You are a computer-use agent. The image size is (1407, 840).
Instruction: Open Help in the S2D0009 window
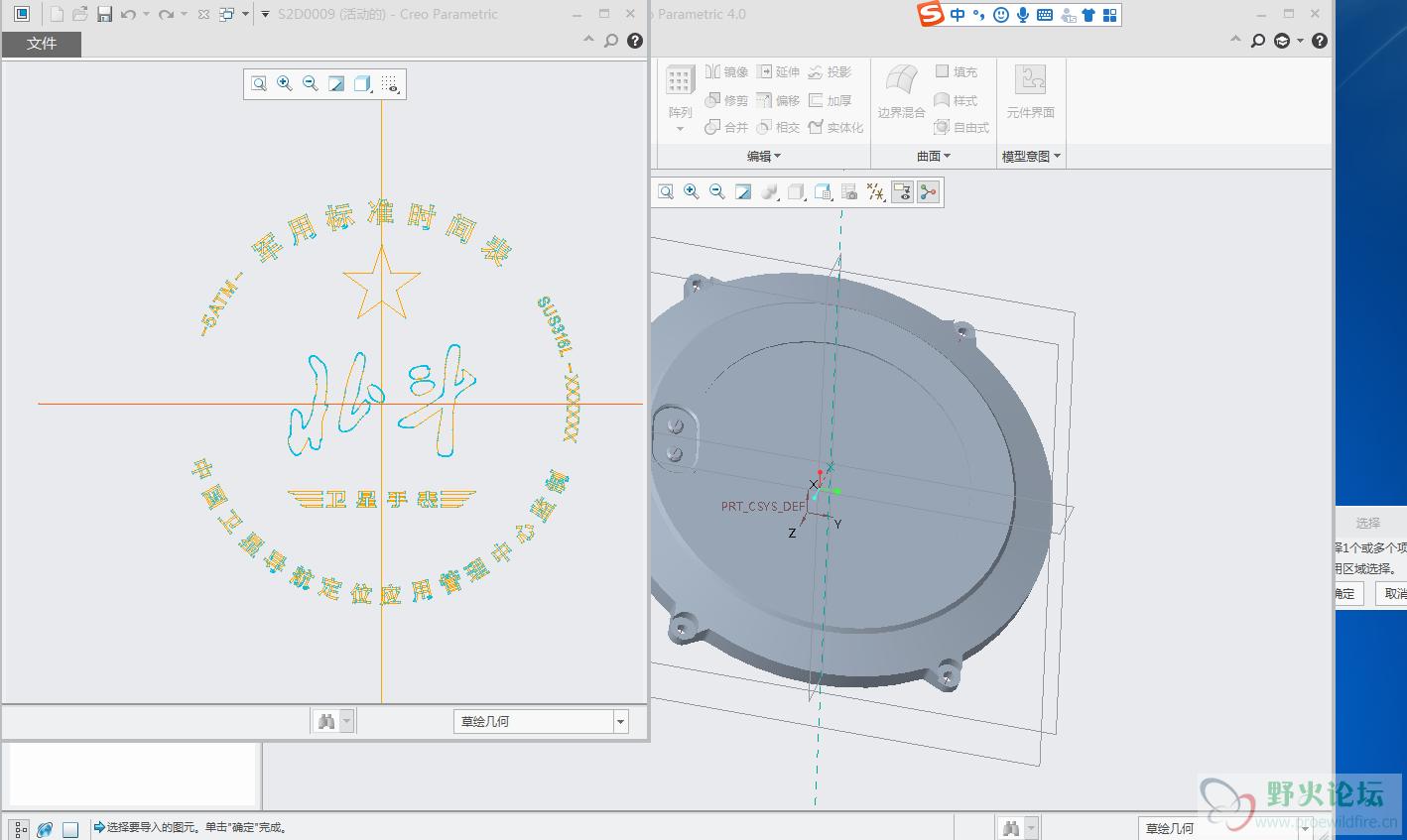(x=635, y=41)
